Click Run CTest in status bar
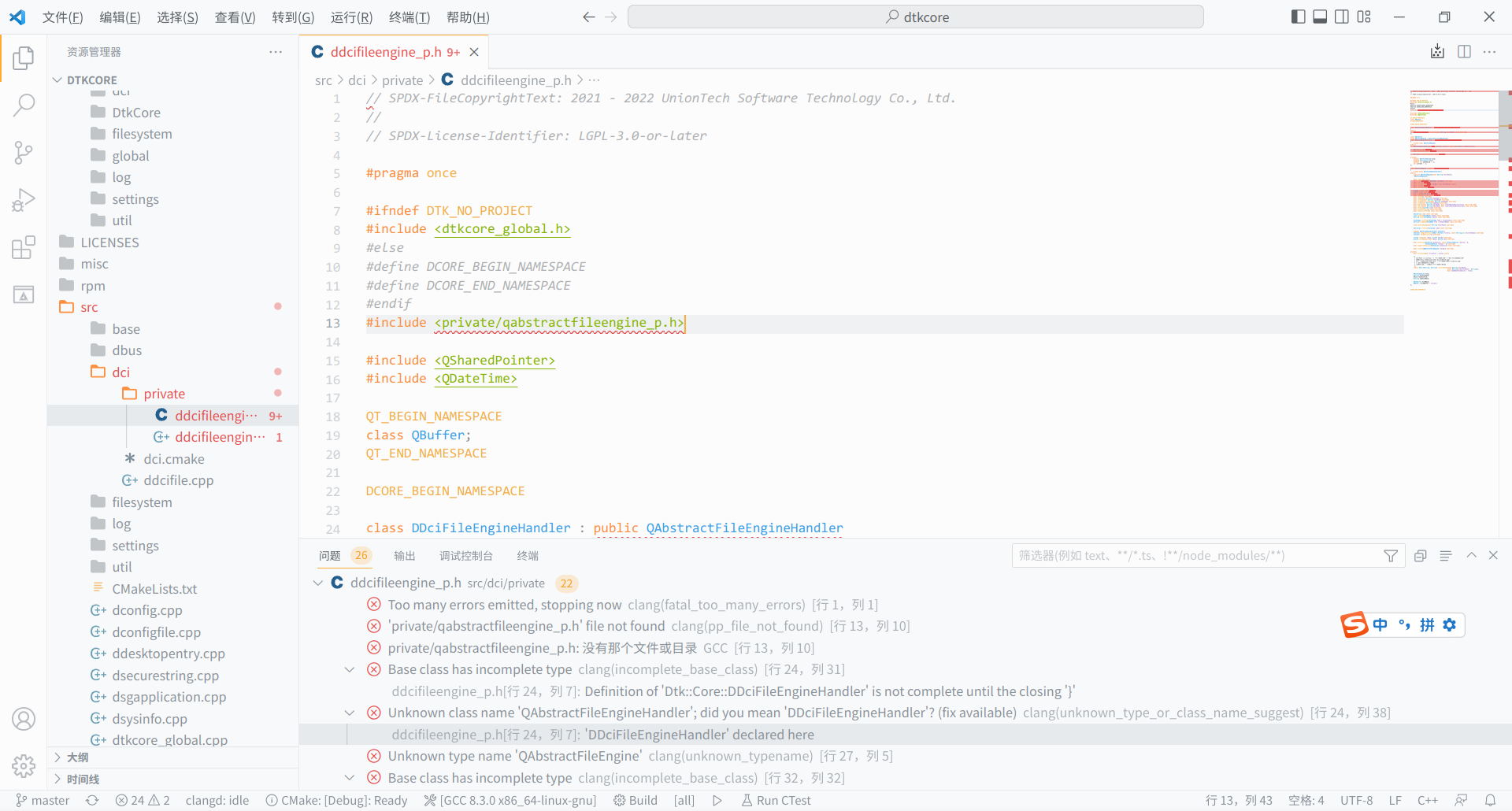The width and height of the screenshot is (1512, 811). (x=776, y=801)
